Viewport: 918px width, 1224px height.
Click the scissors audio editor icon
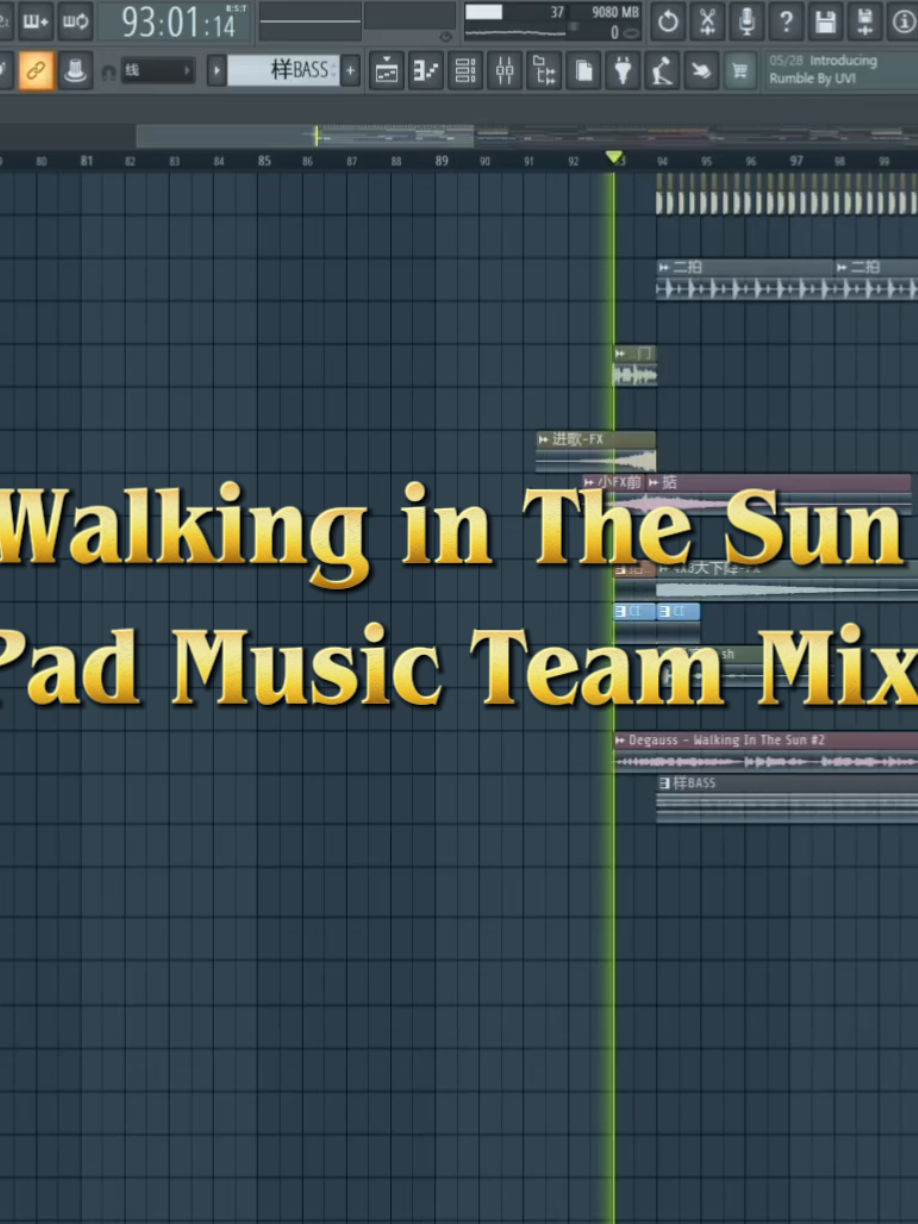coord(707,21)
